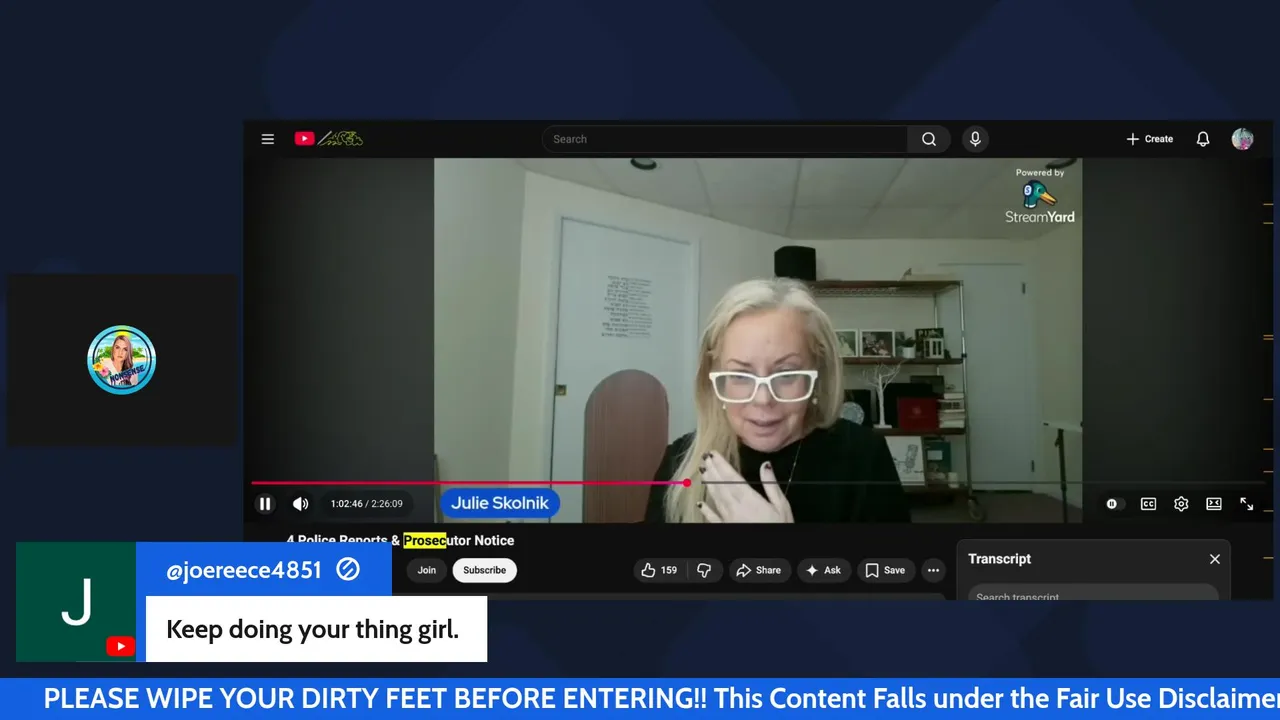Share the video

tap(758, 570)
